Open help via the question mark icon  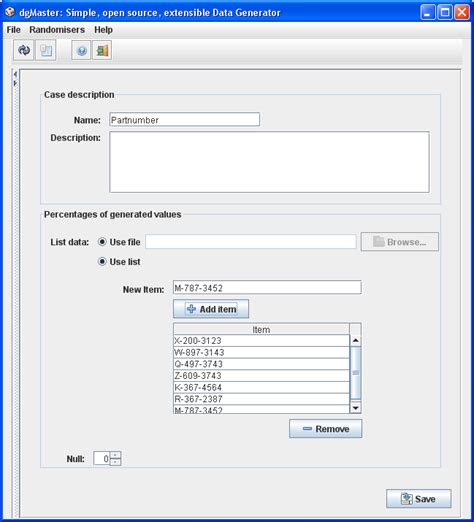point(81,51)
